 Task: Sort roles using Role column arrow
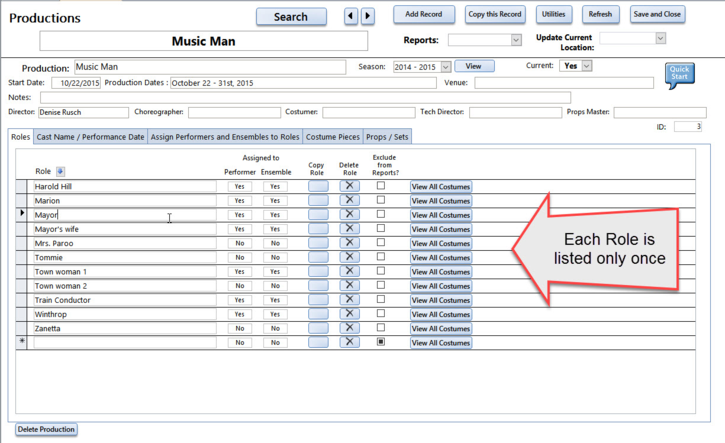(60, 172)
